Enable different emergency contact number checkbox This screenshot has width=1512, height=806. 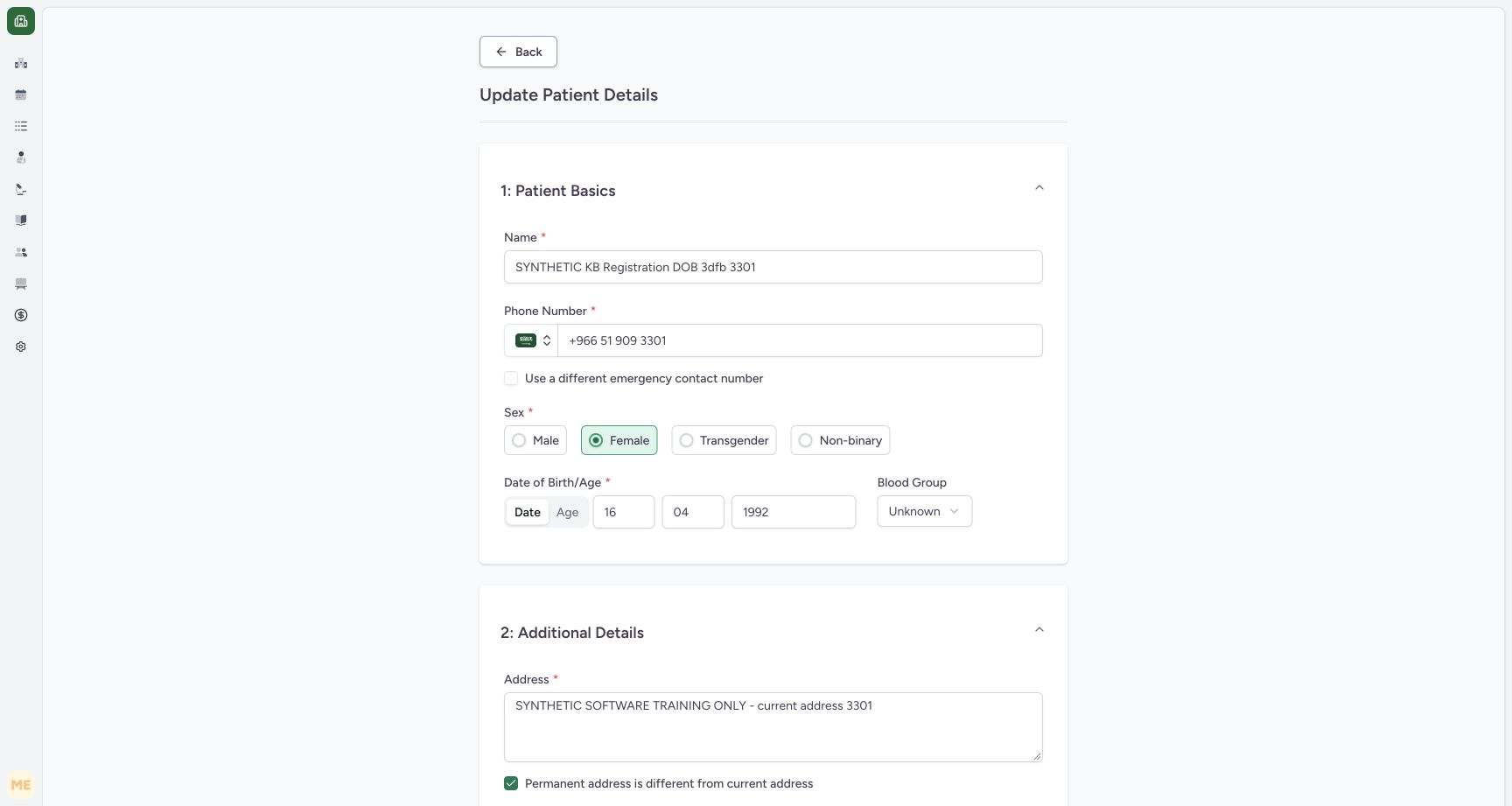511,378
